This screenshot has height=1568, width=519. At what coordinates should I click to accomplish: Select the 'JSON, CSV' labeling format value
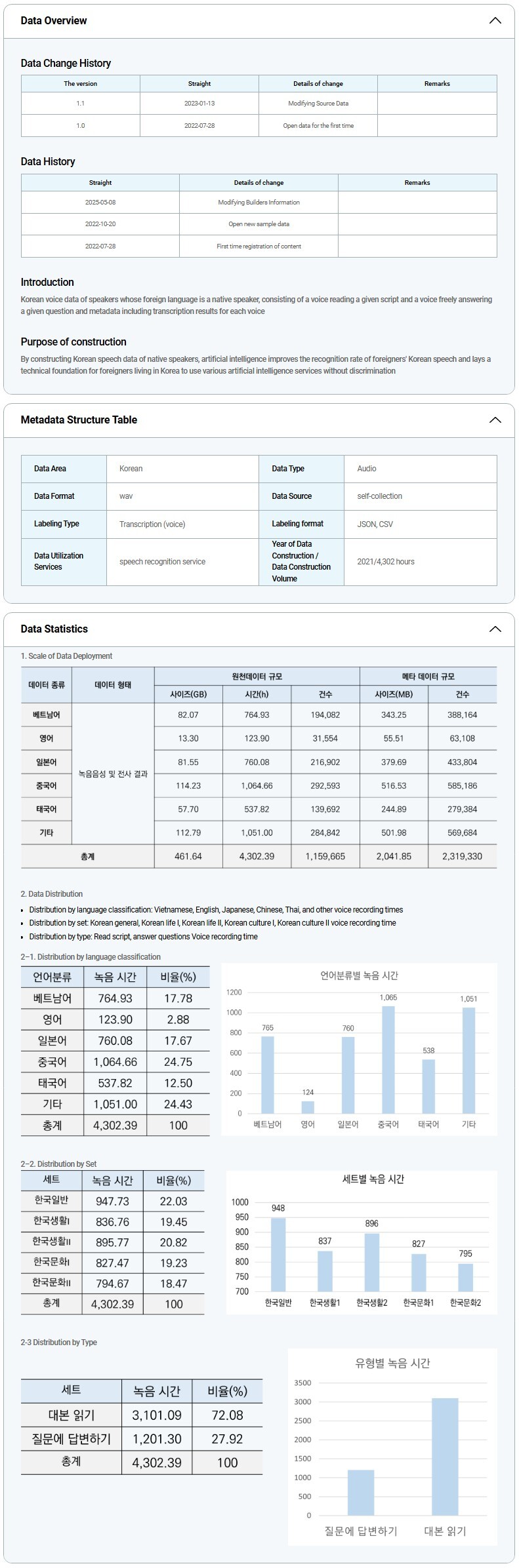(x=375, y=524)
